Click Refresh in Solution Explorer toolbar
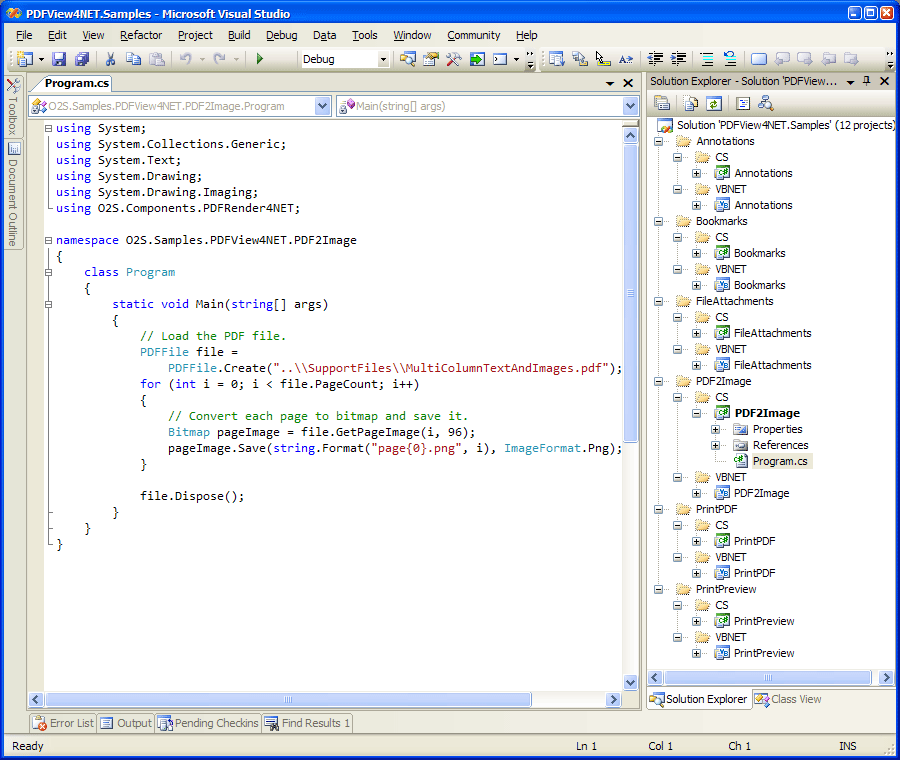Viewport: 900px width, 760px height. 714,103
